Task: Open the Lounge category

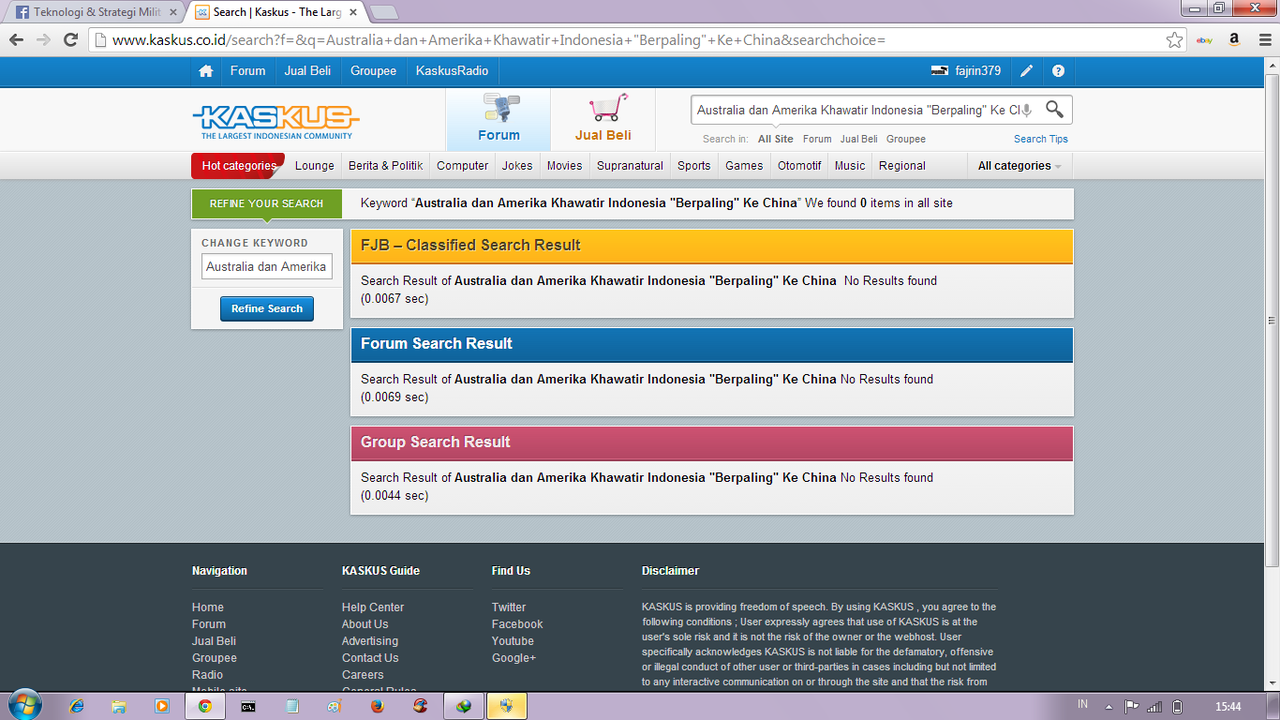Action: pyautogui.click(x=315, y=166)
